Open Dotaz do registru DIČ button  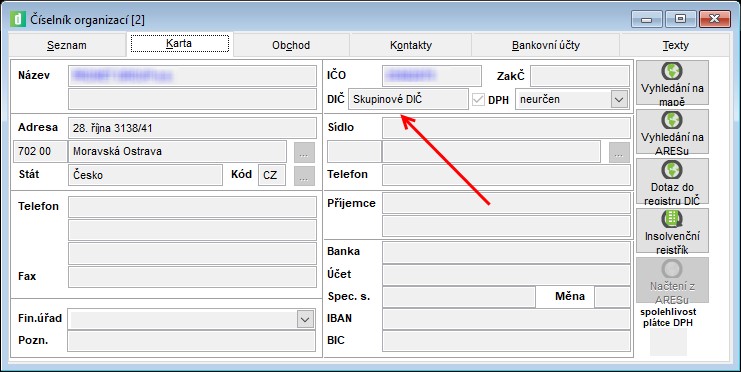tap(672, 181)
